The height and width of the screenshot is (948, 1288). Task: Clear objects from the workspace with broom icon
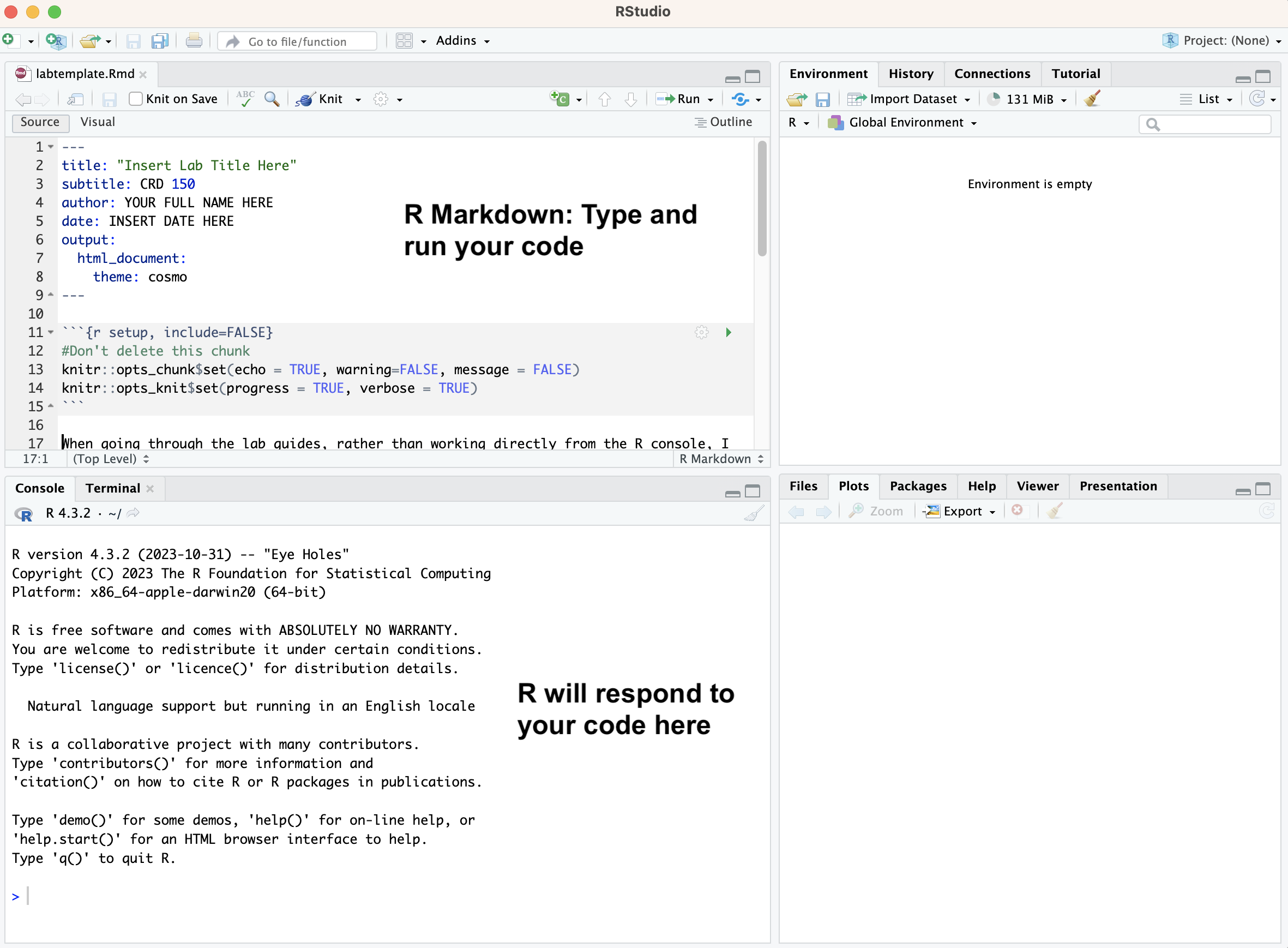coord(1092,98)
